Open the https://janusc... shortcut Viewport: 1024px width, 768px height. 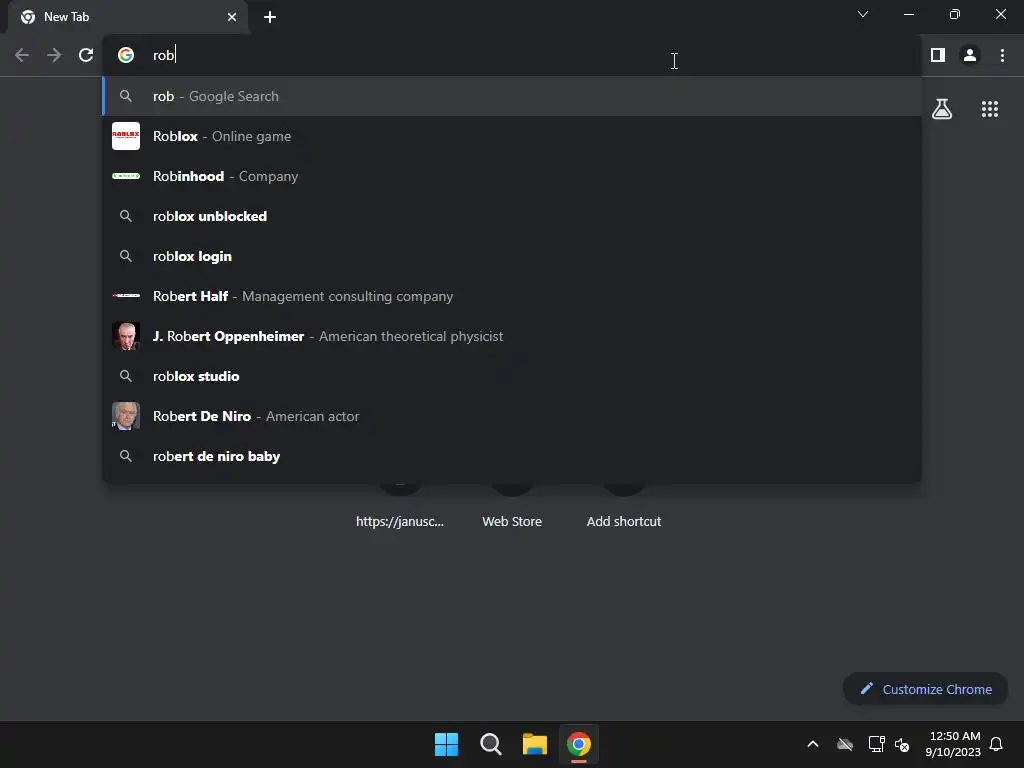[400, 521]
